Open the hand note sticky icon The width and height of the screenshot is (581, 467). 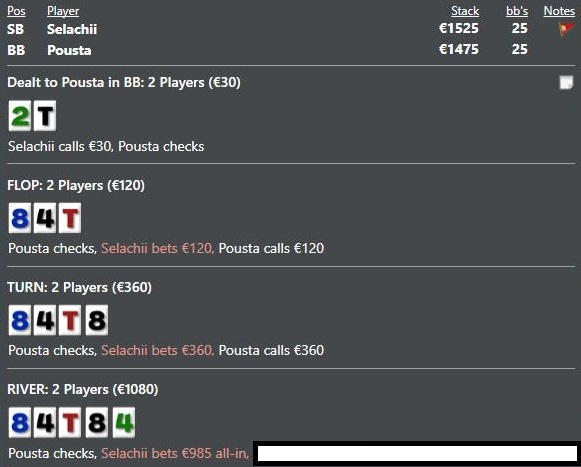point(566,82)
